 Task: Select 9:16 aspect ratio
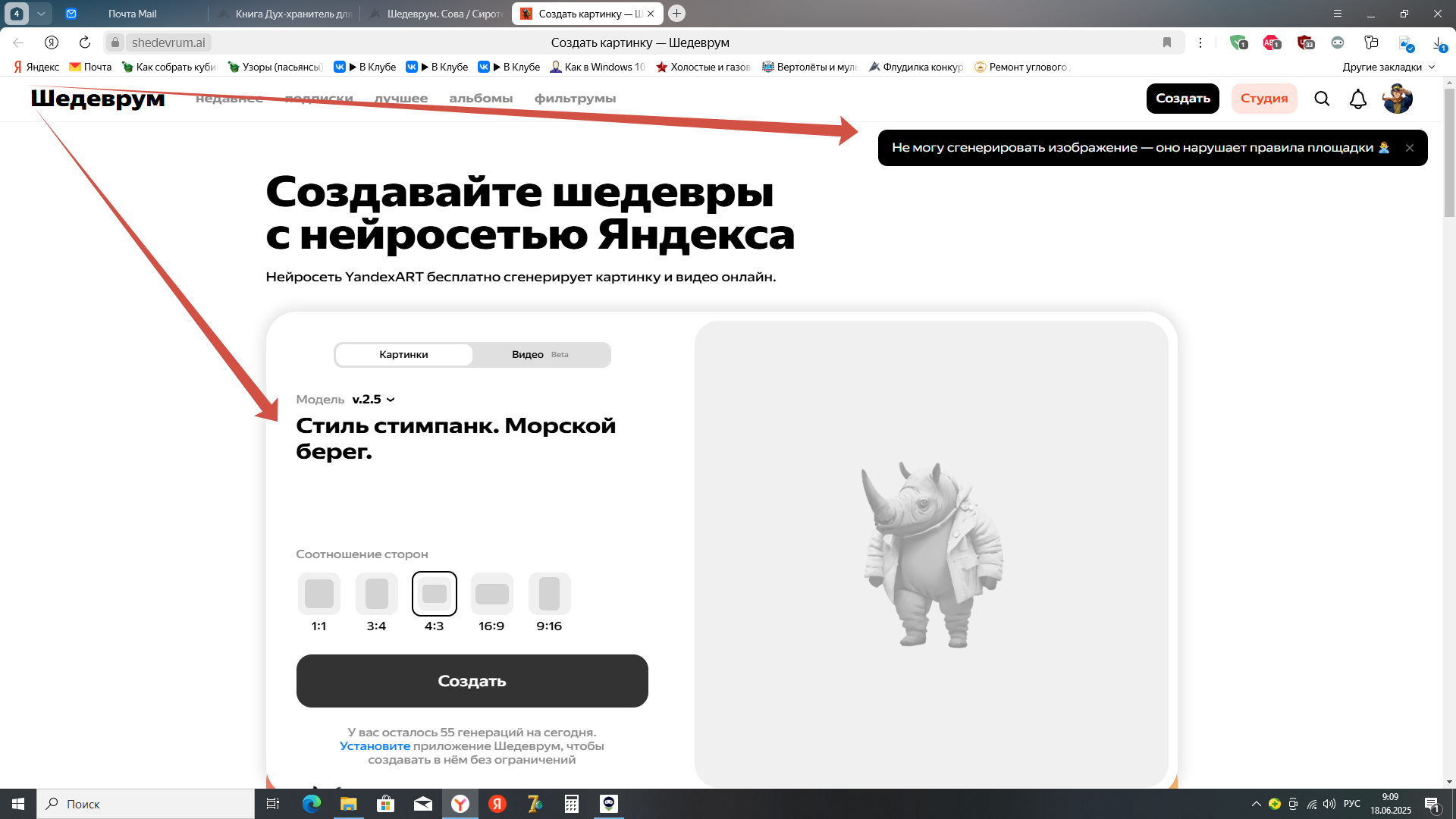(x=549, y=594)
